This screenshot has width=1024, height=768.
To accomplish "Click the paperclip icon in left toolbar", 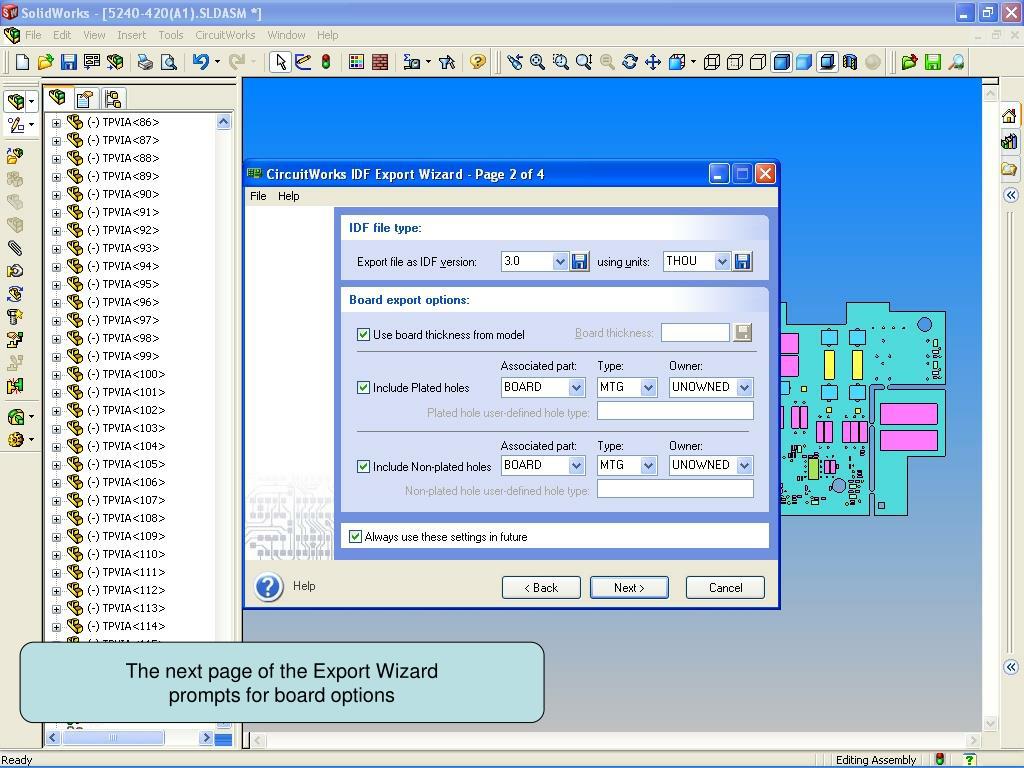I will [x=14, y=248].
